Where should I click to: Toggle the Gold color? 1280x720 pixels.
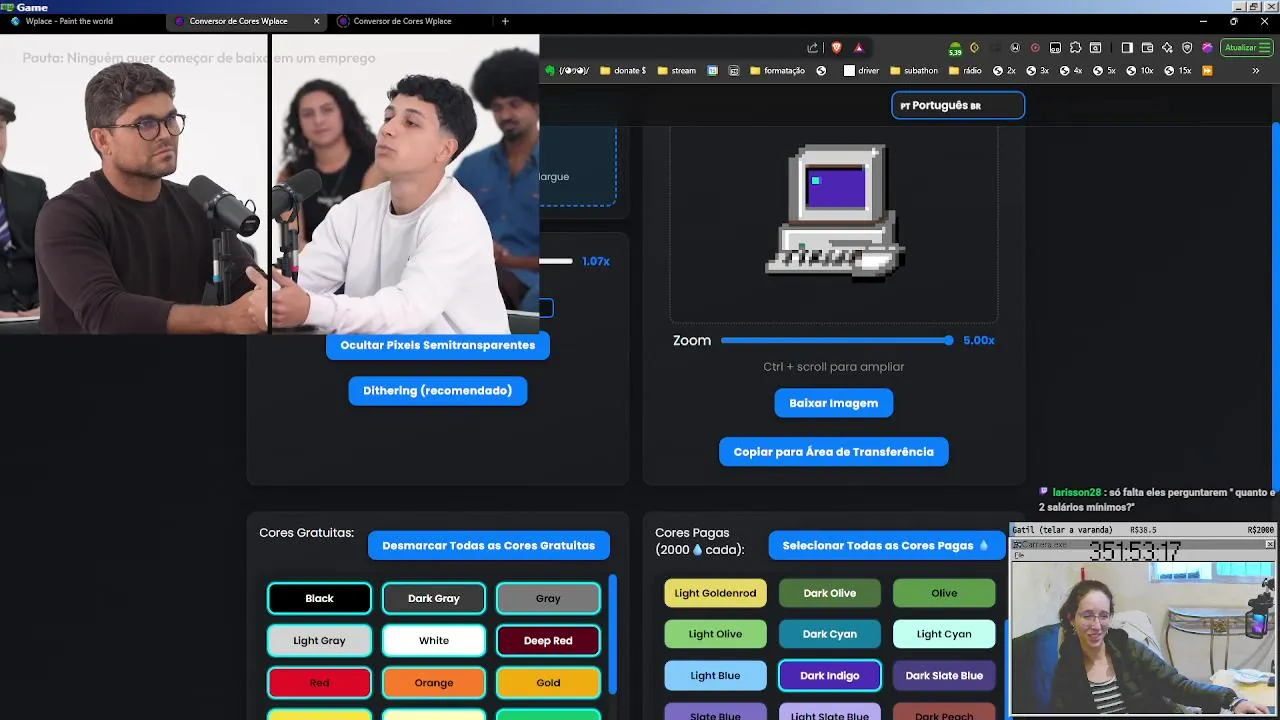pyautogui.click(x=548, y=682)
